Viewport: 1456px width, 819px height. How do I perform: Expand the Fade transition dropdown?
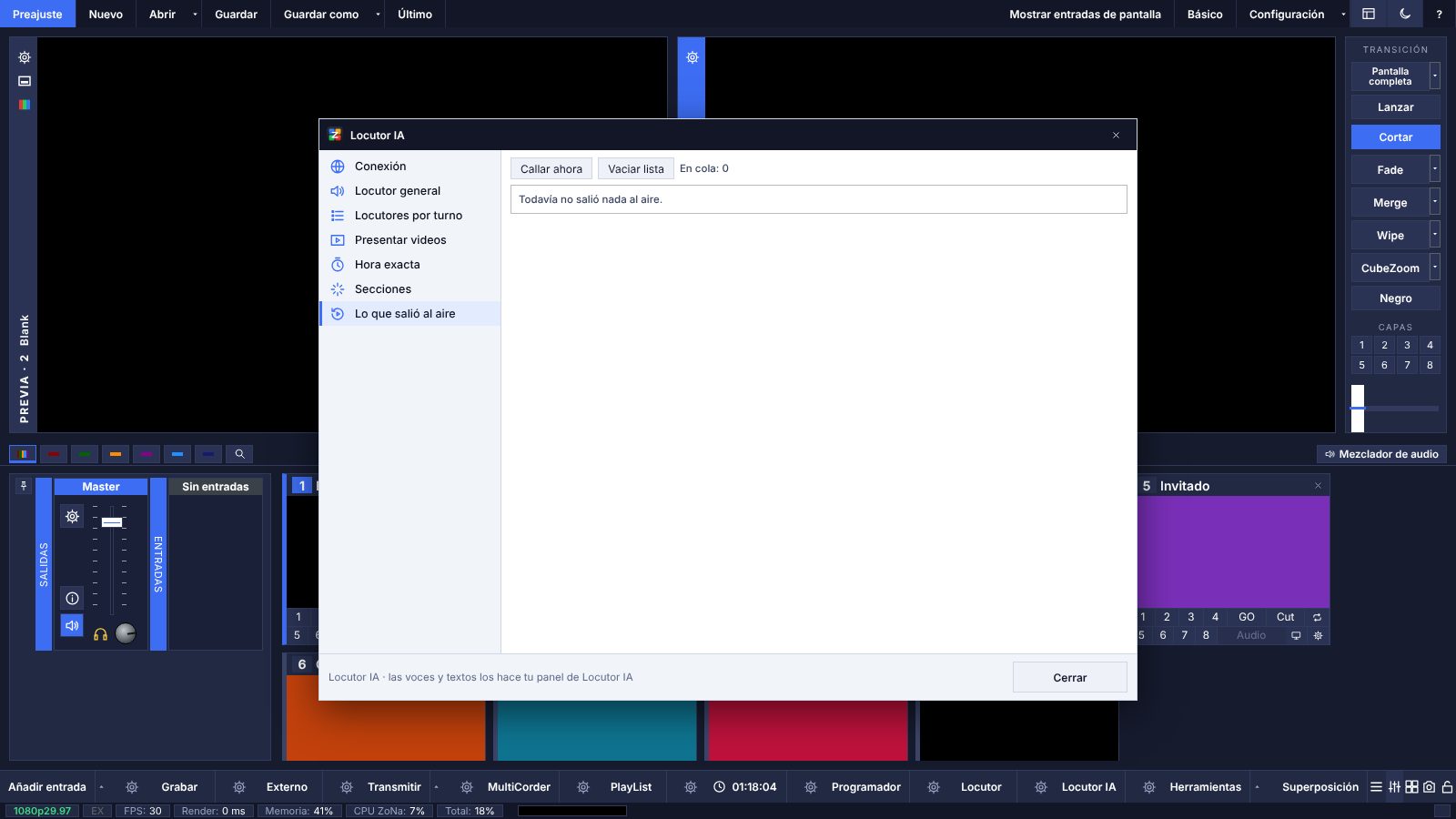1435,169
